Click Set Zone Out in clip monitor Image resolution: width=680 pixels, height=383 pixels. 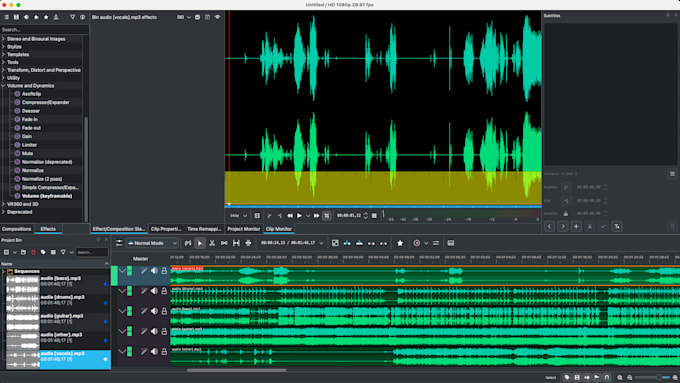click(x=280, y=216)
